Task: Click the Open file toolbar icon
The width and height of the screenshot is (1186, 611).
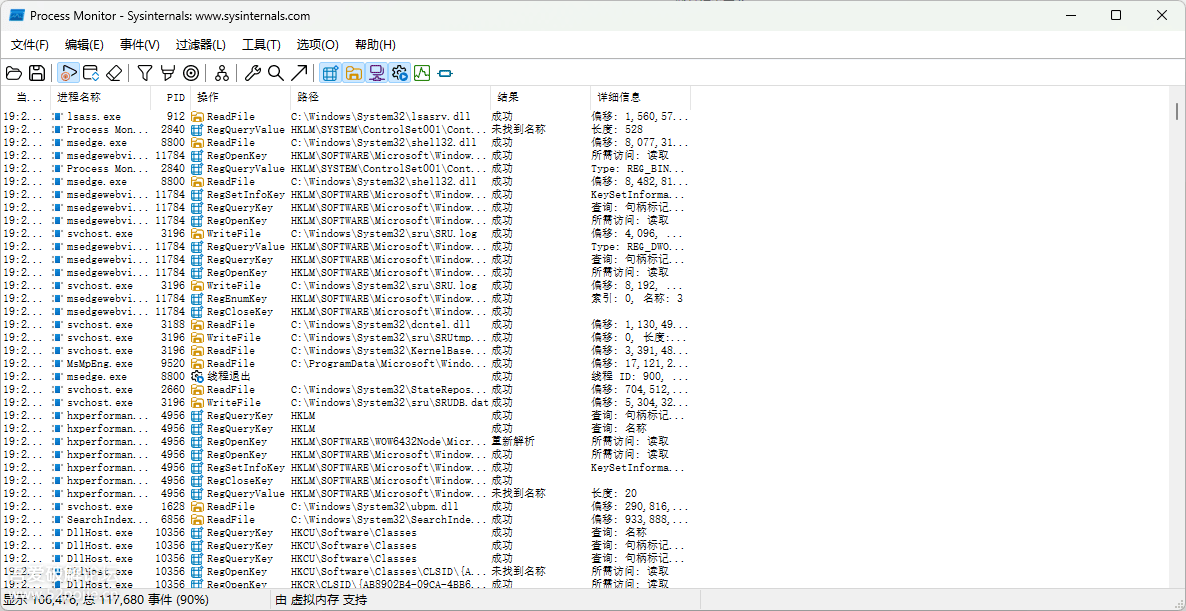Action: tap(14, 73)
